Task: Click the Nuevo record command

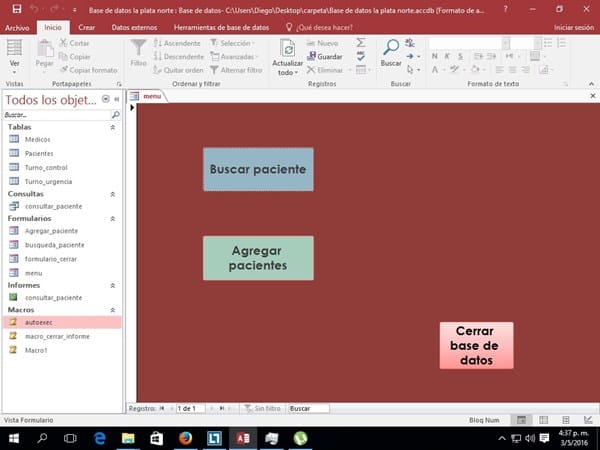Action: click(x=323, y=43)
